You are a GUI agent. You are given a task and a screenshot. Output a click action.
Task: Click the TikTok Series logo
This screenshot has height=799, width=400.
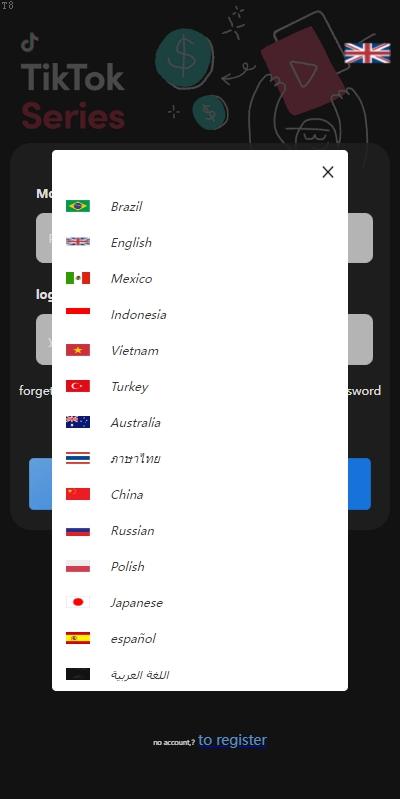(73, 82)
